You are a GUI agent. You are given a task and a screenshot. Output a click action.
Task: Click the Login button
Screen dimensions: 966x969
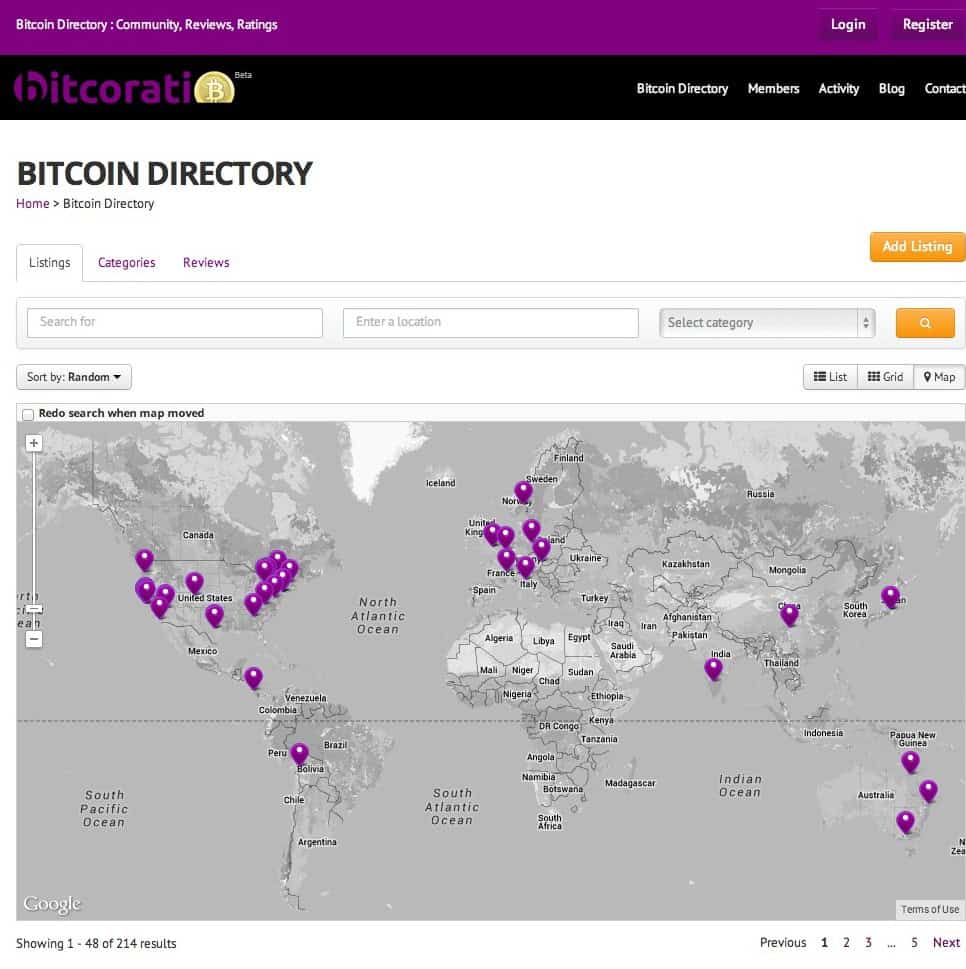[848, 25]
